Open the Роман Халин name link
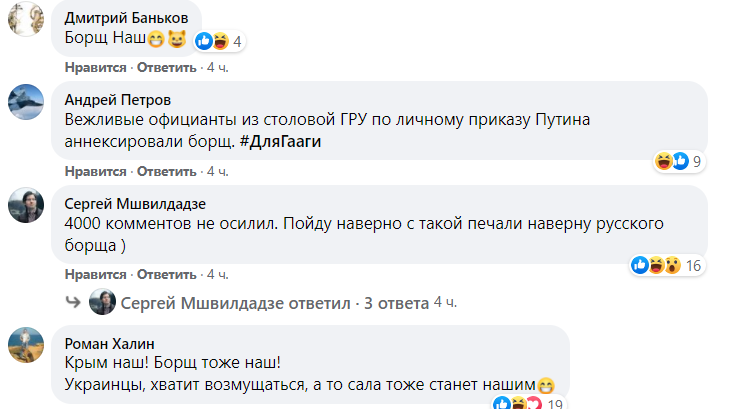The height and width of the screenshot is (409, 729). [102, 343]
